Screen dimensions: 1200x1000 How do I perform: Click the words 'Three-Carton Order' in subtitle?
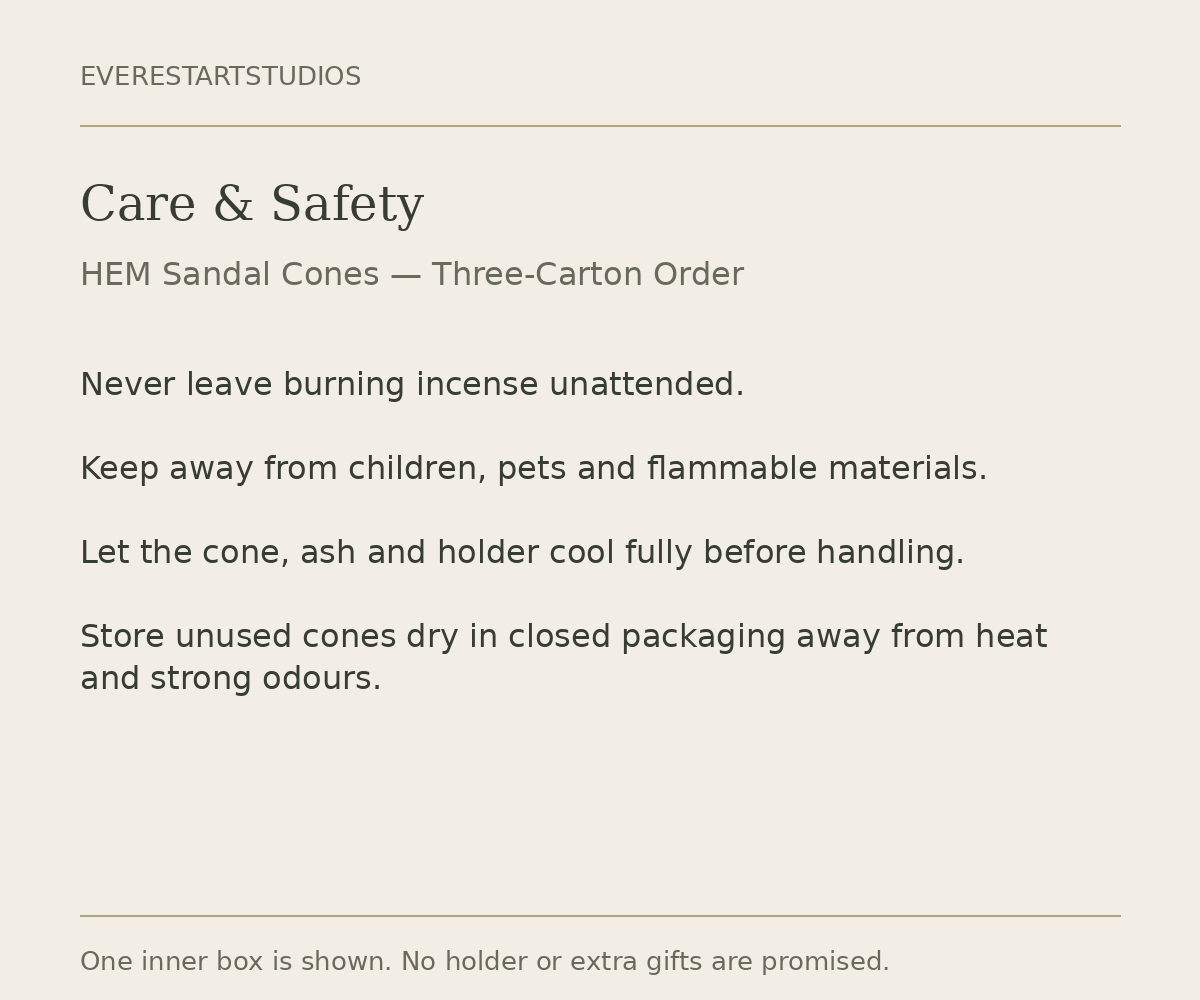588,275
